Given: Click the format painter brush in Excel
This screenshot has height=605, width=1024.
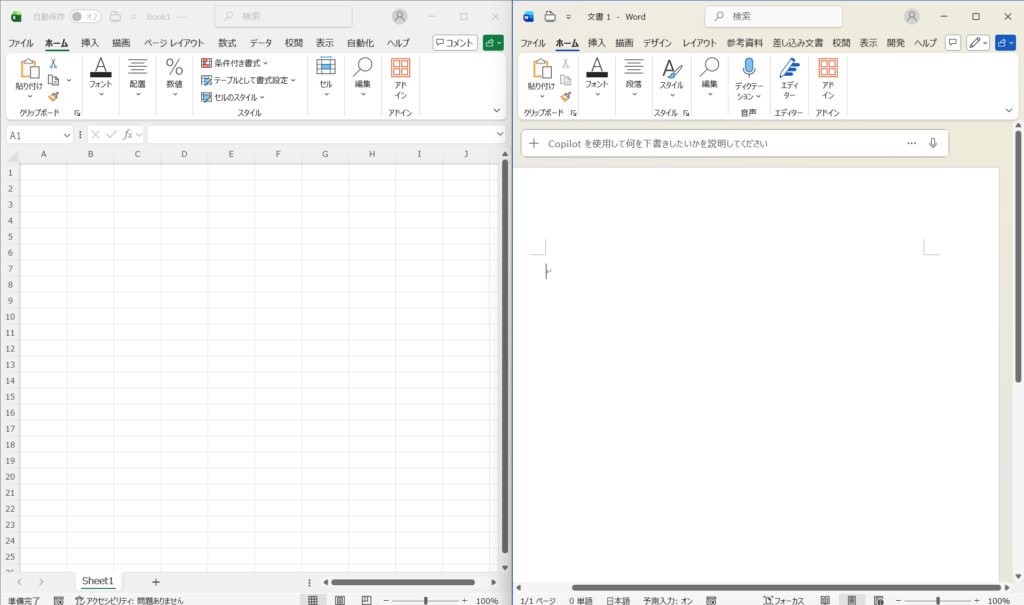Looking at the screenshot, I should click(x=53, y=97).
